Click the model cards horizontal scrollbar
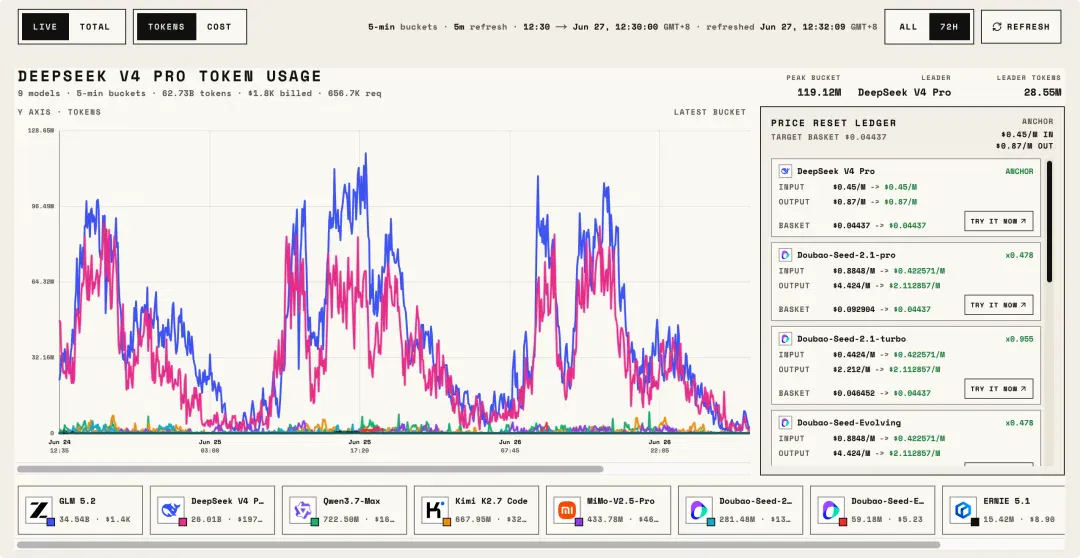This screenshot has height=558, width=1080. (478, 545)
